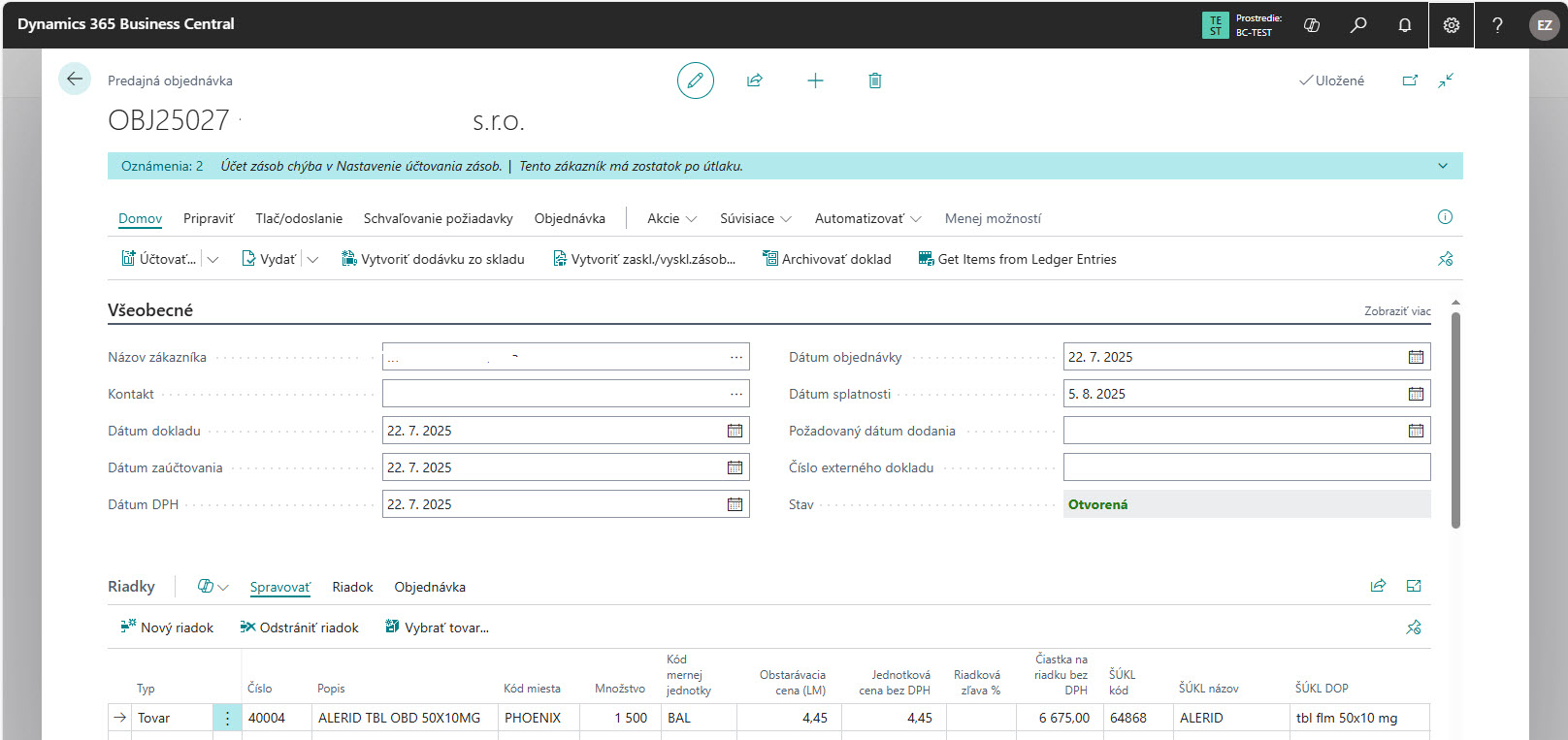The height and width of the screenshot is (740, 1568).
Task: Switch to the Pripraviť tab
Action: tap(209, 218)
